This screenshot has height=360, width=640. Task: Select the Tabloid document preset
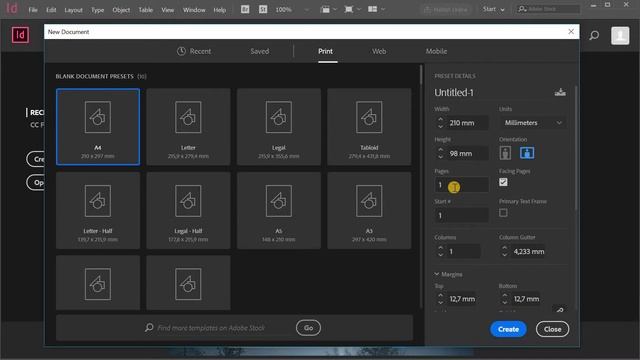coord(369,127)
